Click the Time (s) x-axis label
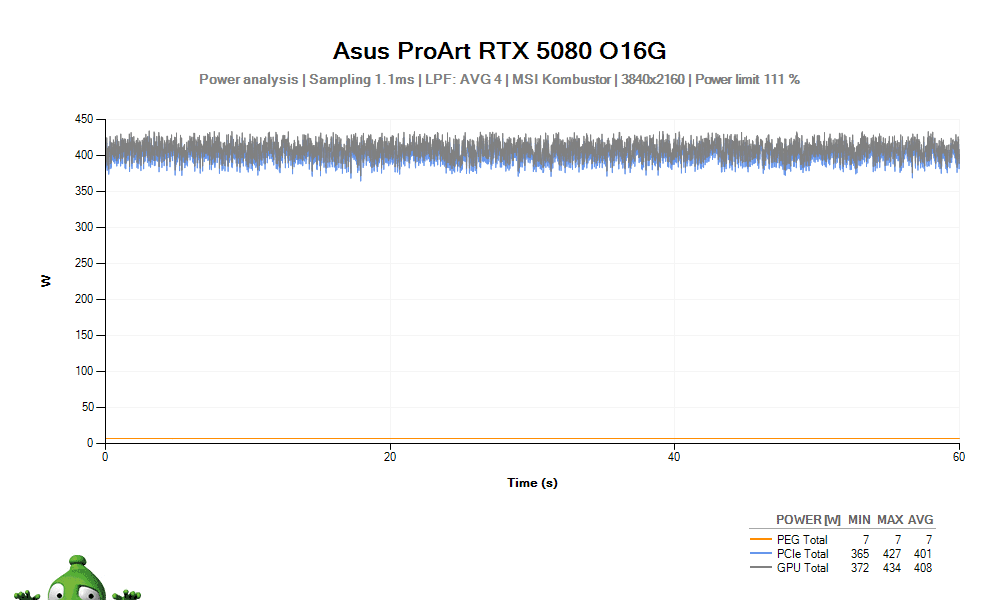The width and height of the screenshot is (1000, 600). (x=532, y=483)
